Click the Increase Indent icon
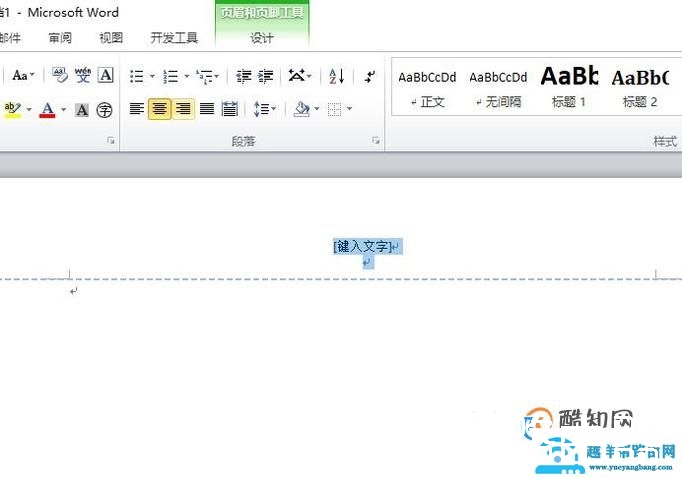 (x=265, y=77)
